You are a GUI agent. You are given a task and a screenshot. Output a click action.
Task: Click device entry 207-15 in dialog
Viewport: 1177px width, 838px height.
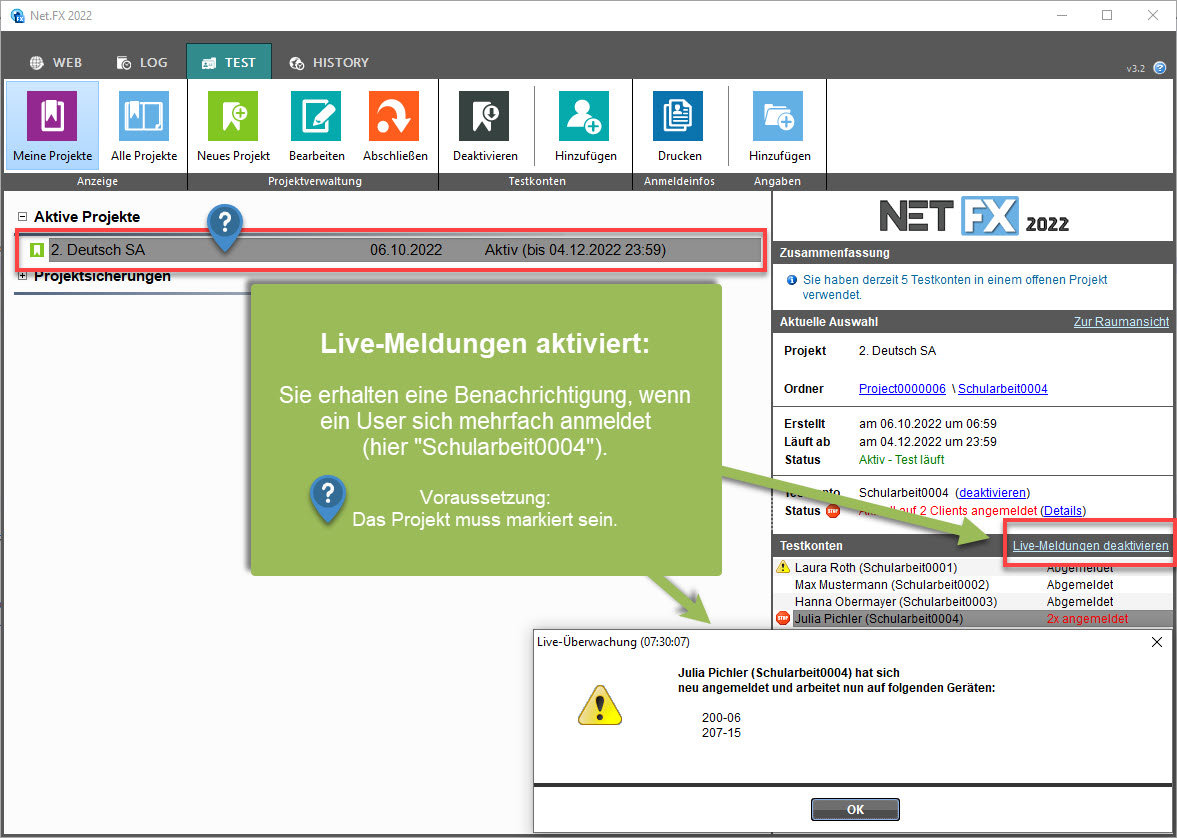(x=721, y=732)
